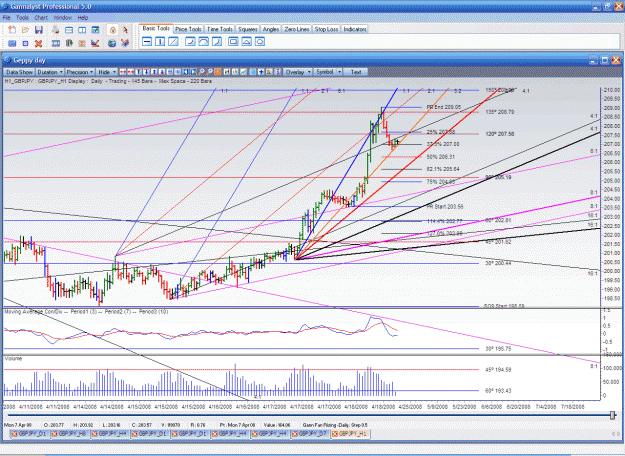Select the horizontal line drawing tool
Viewport: 625px width, 456px height.
point(147,41)
